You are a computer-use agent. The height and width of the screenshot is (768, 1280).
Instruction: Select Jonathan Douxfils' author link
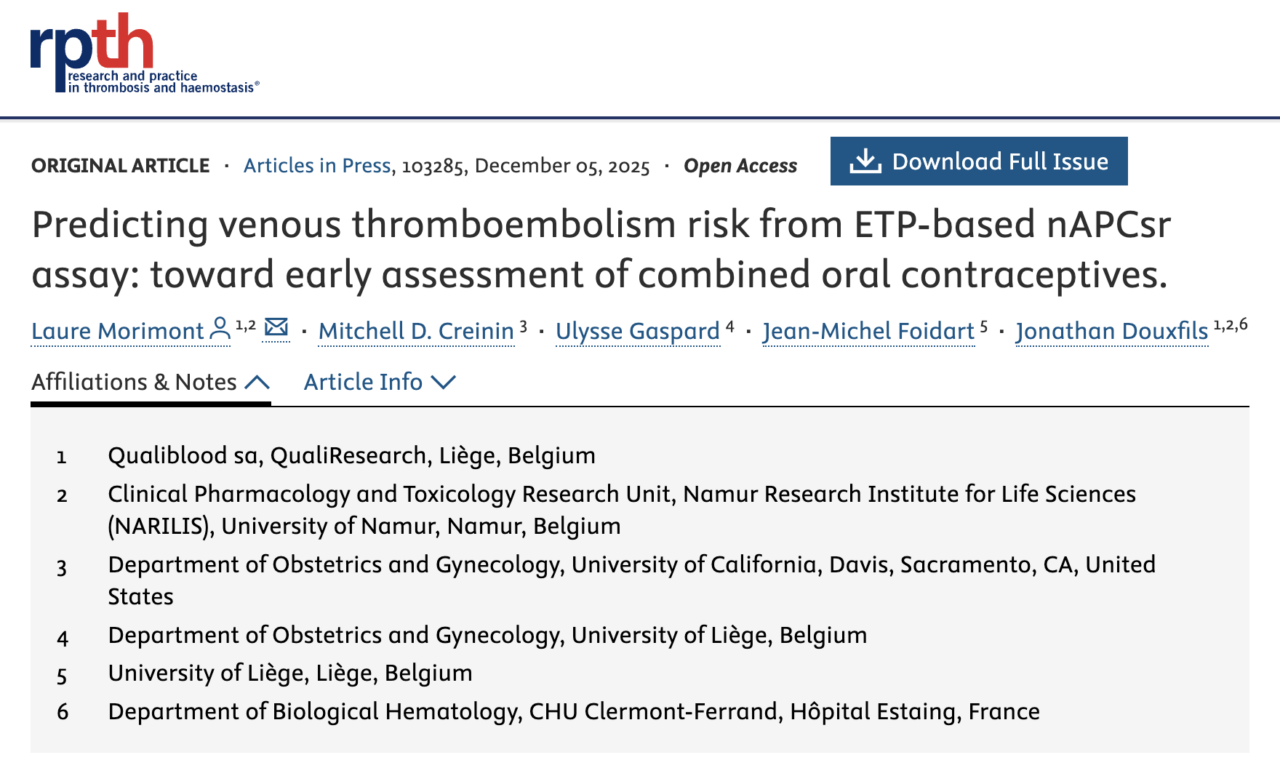click(x=1112, y=331)
